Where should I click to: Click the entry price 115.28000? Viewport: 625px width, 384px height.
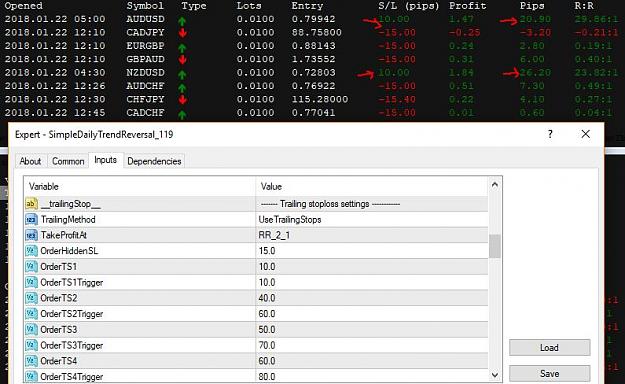(320, 99)
